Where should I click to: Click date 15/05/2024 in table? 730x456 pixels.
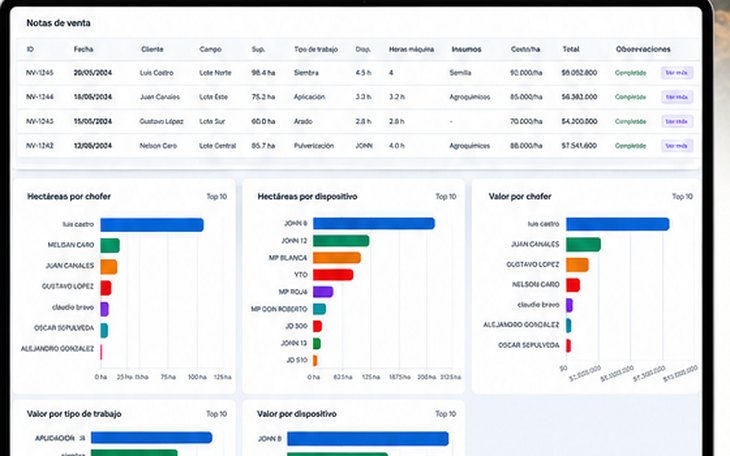93,121
